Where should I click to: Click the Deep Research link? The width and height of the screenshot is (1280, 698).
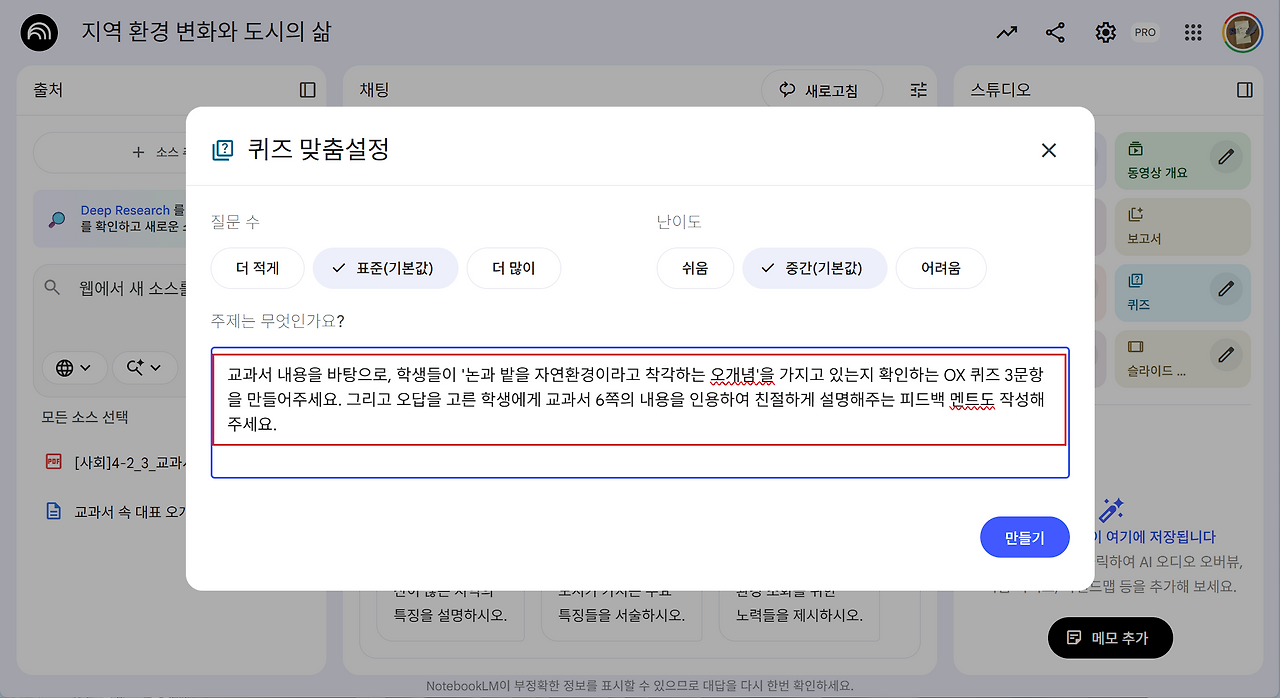pyautogui.click(x=125, y=210)
